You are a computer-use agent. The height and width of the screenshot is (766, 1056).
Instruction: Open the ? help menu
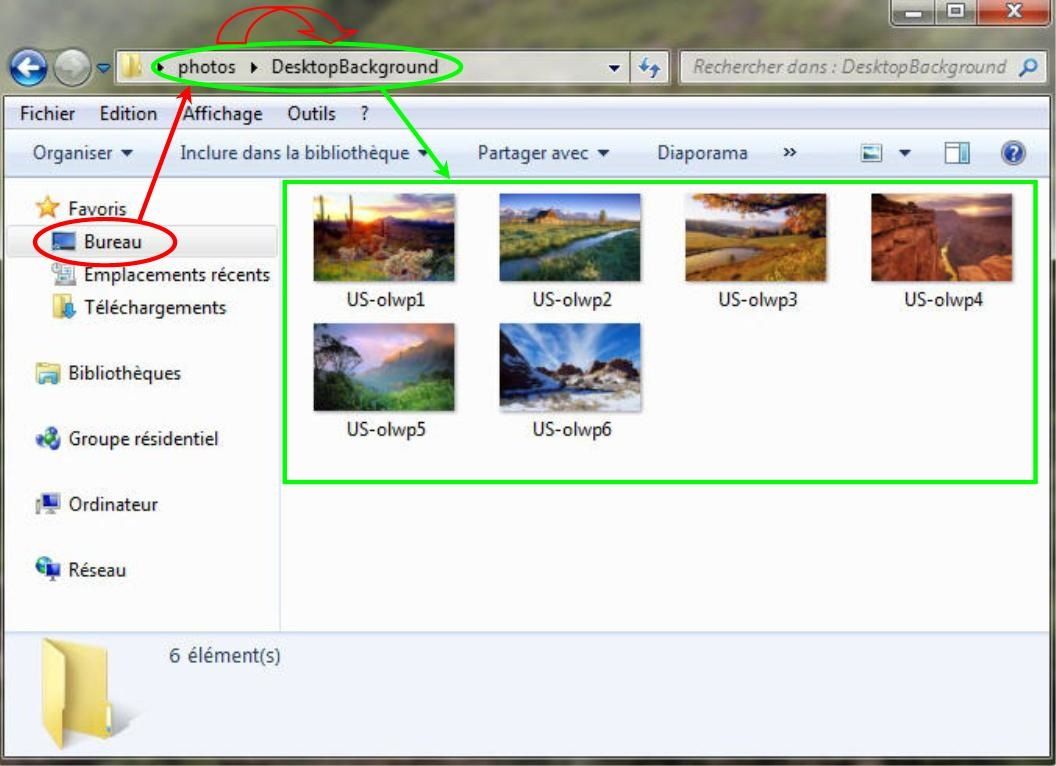(364, 113)
